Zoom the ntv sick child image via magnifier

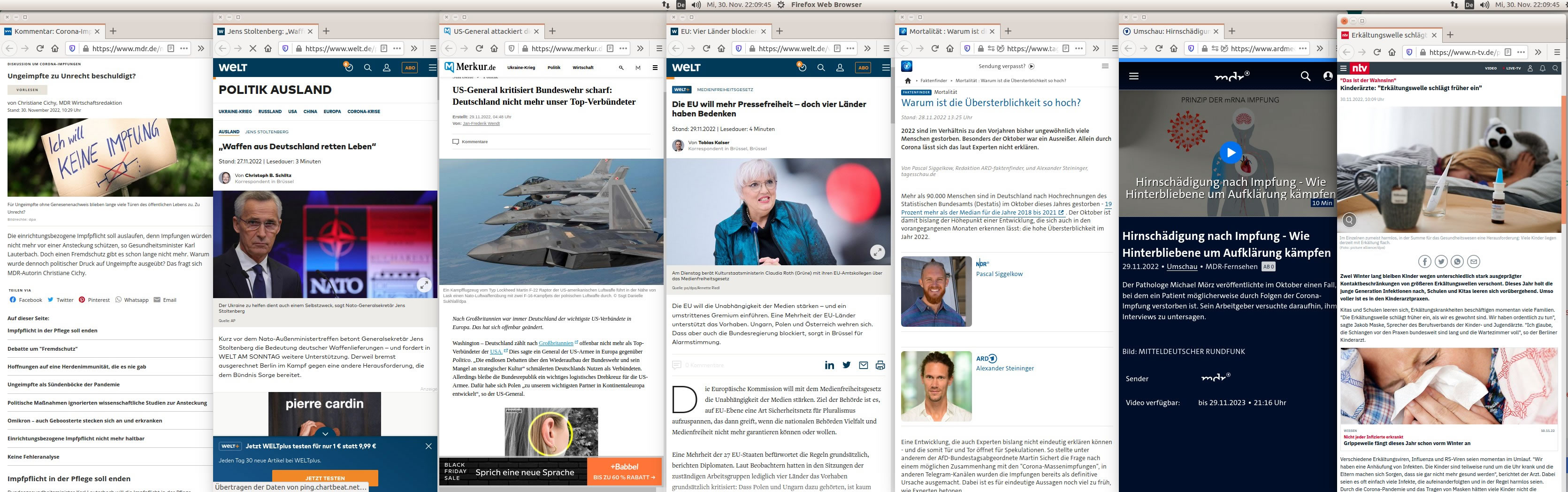(x=1349, y=220)
